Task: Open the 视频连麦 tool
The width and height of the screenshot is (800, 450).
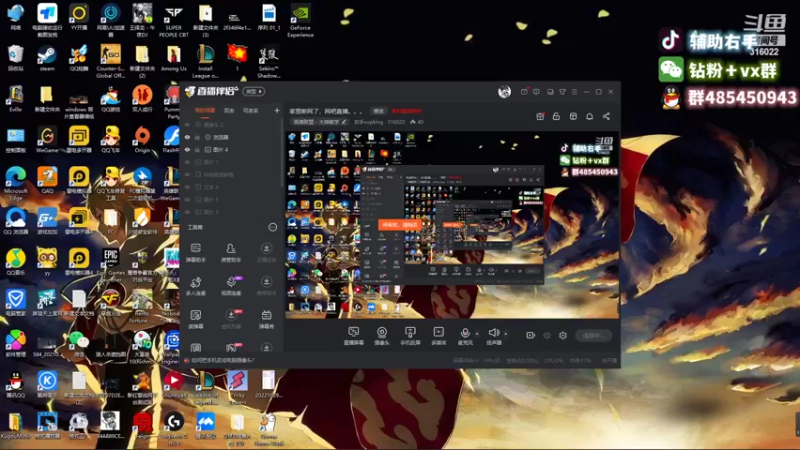Action: pos(231,286)
